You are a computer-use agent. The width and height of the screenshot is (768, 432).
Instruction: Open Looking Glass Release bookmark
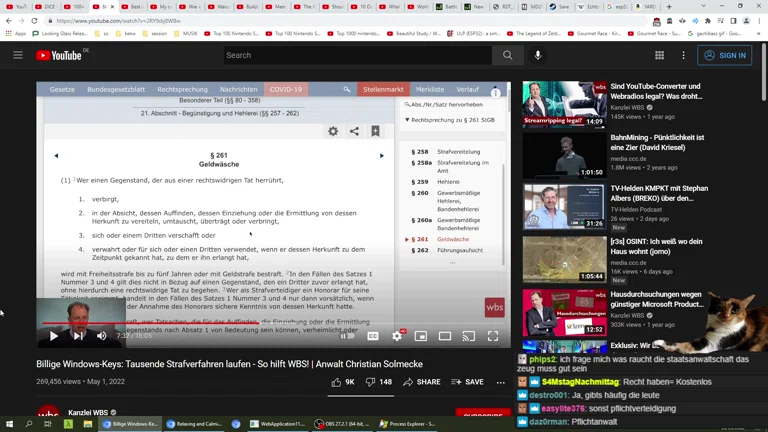pos(60,34)
